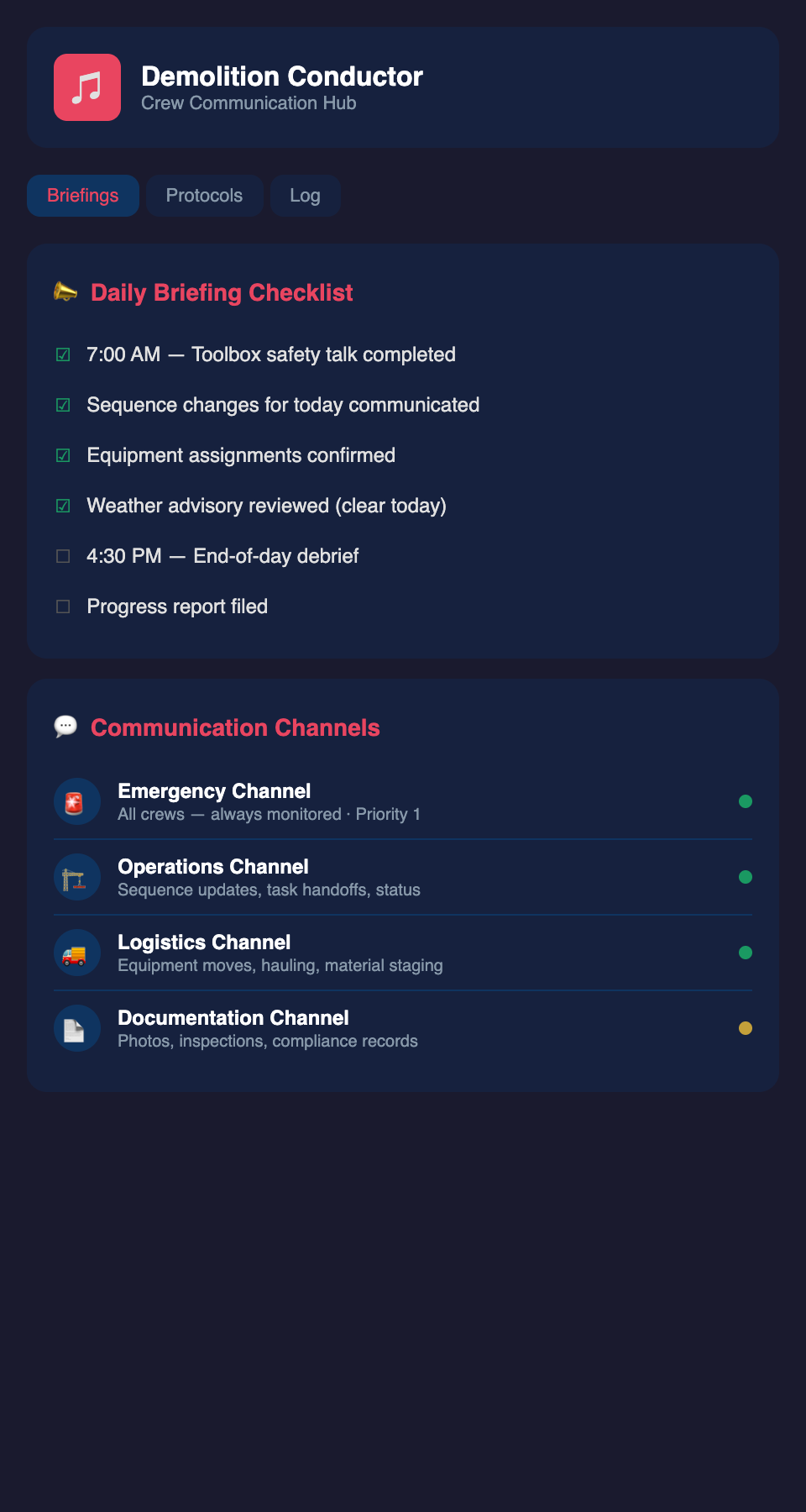Viewport: 806px width, 1512px height.
Task: Uncheck Weather advisory reviewed checkbox
Action: (x=63, y=506)
